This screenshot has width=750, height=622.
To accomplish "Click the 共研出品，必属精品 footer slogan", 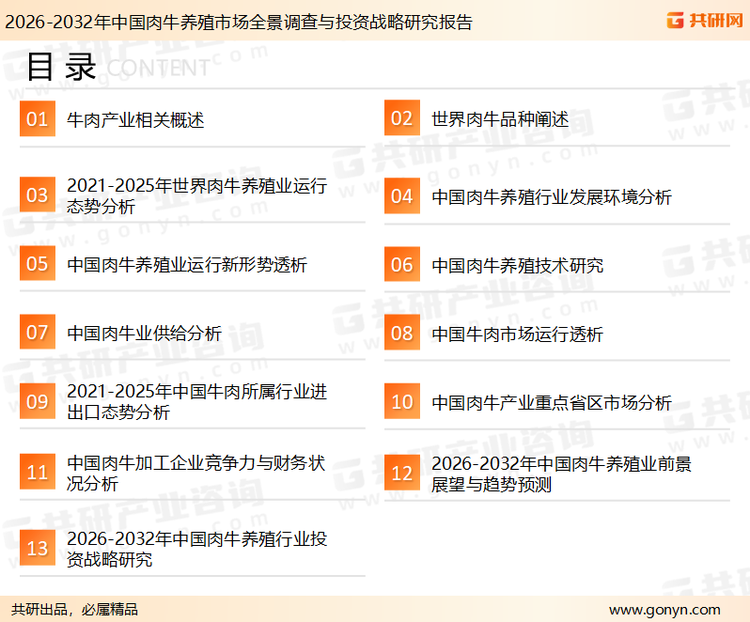I will (x=75, y=610).
